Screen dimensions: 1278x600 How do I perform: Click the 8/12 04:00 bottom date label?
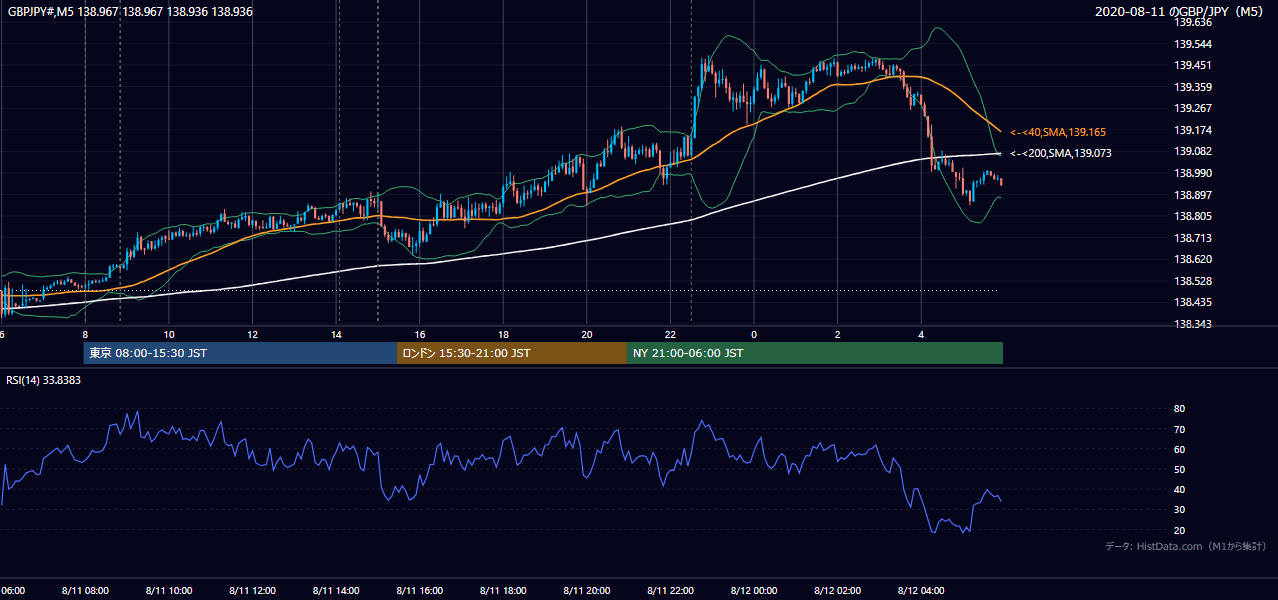click(921, 590)
